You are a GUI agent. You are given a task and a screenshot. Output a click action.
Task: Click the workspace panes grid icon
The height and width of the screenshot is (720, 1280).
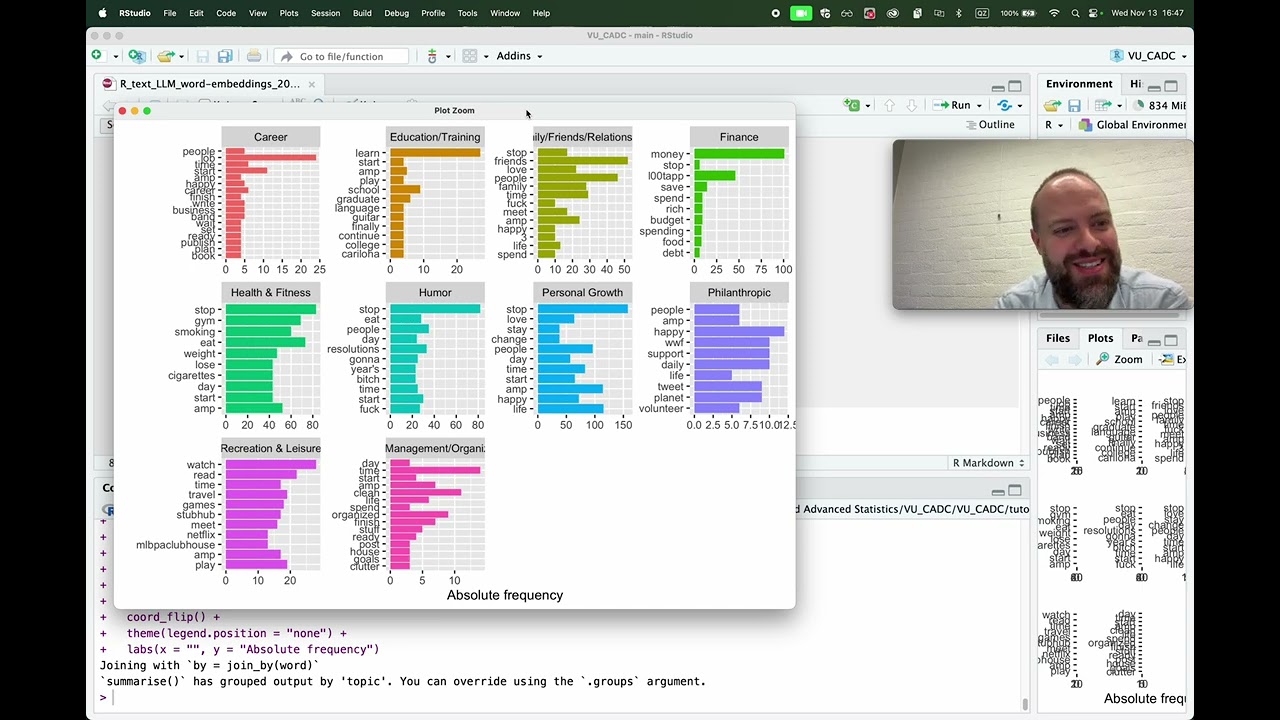click(469, 56)
